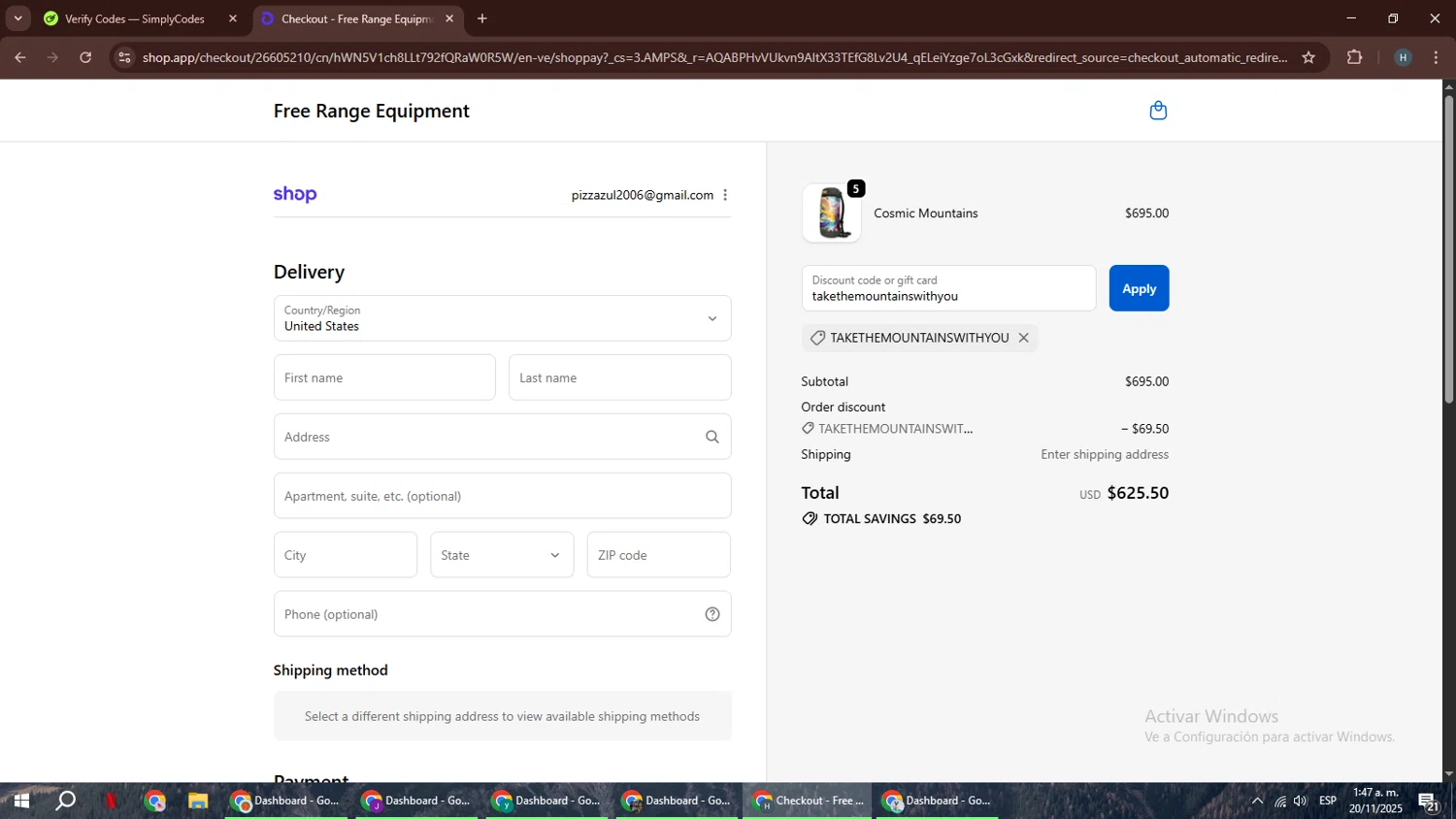Click the Shop logo

[295, 194]
